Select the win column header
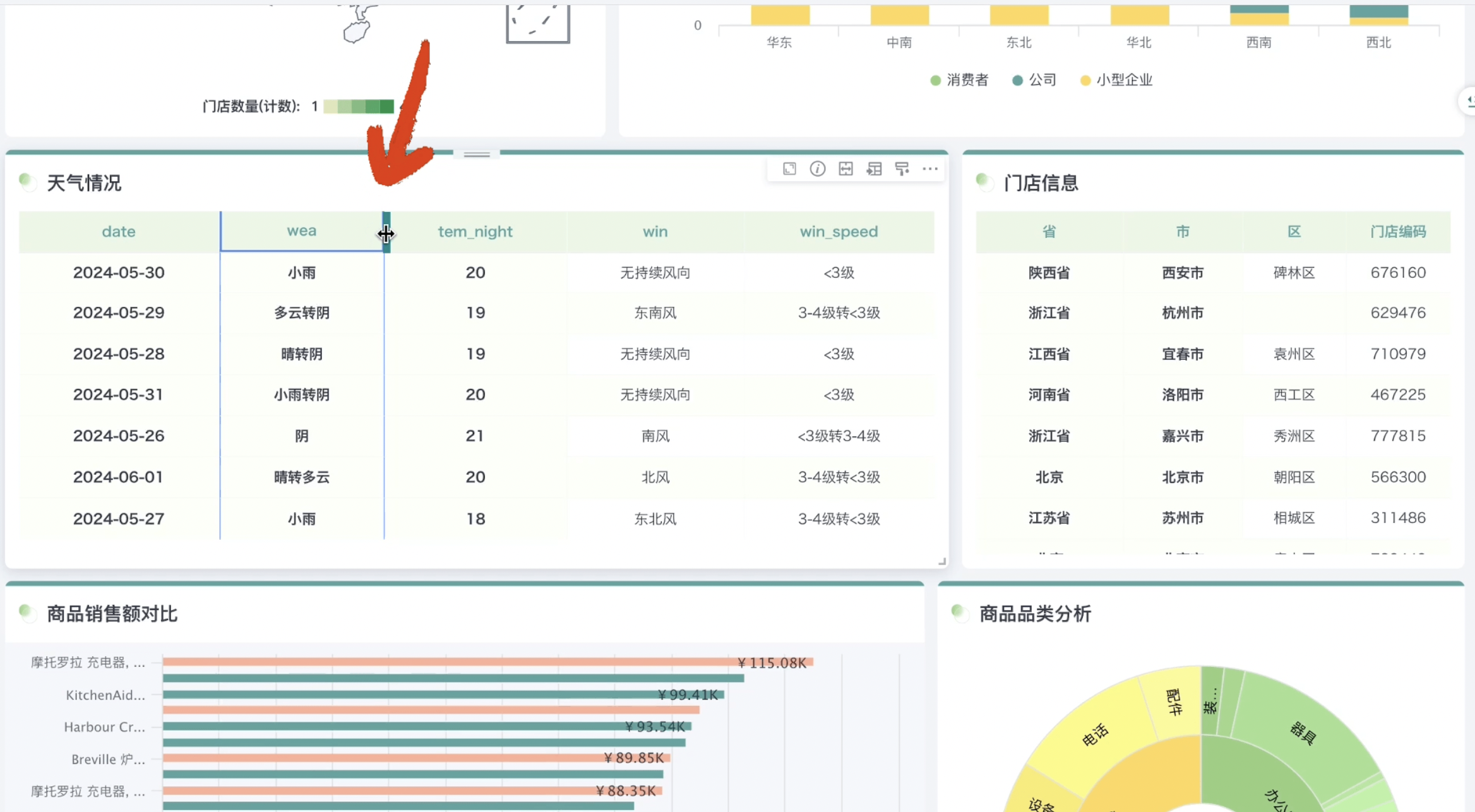 click(x=655, y=232)
